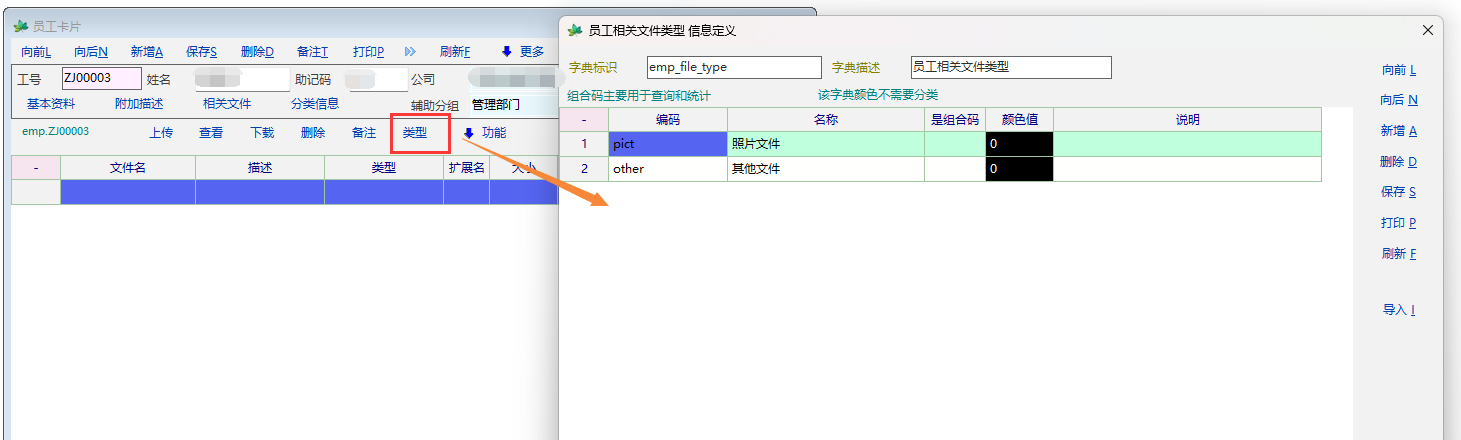Image resolution: width=1461 pixels, height=440 pixels.
Task: Click the 类型 button in file toolbar
Action: coord(415,133)
